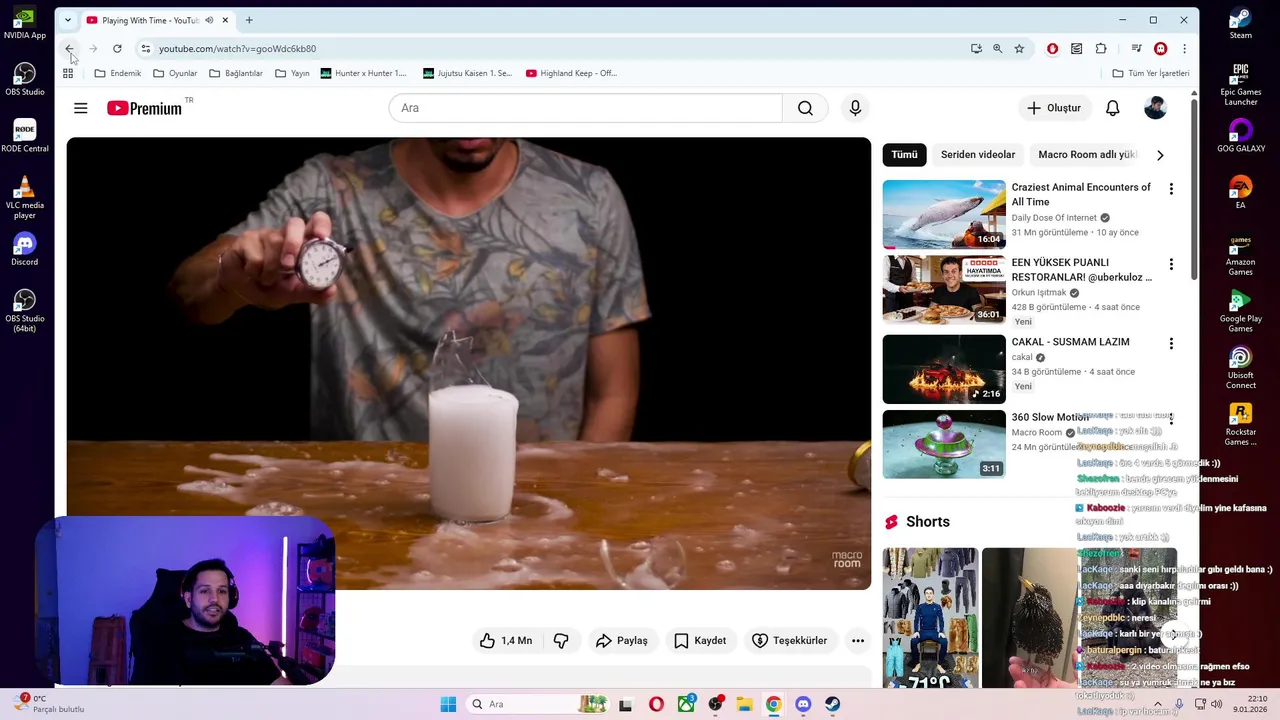
Task: Open Jujutsu Kaisen bookmark
Action: (468, 73)
